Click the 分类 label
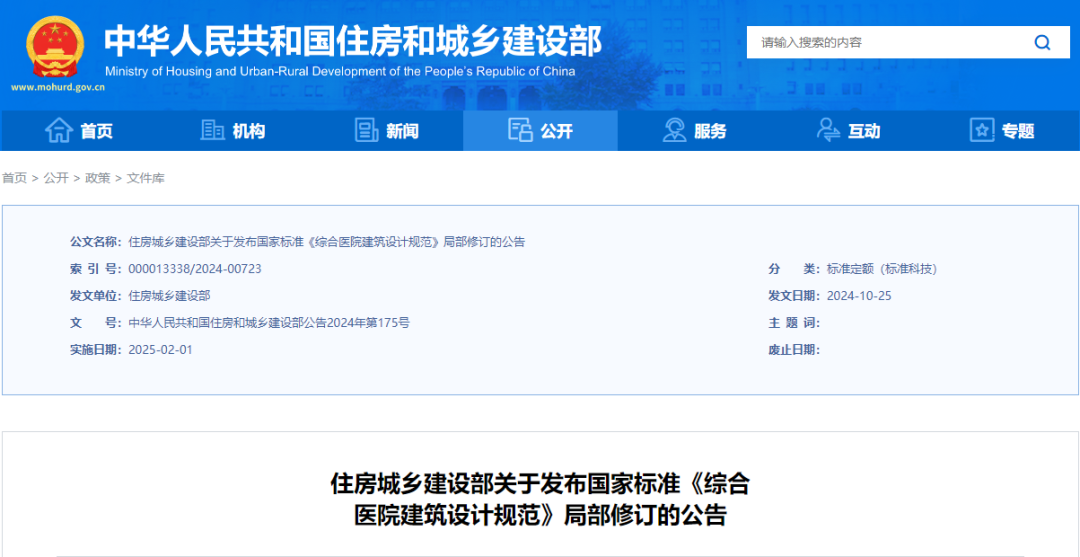Viewport: 1080px width, 557px height. point(794,269)
